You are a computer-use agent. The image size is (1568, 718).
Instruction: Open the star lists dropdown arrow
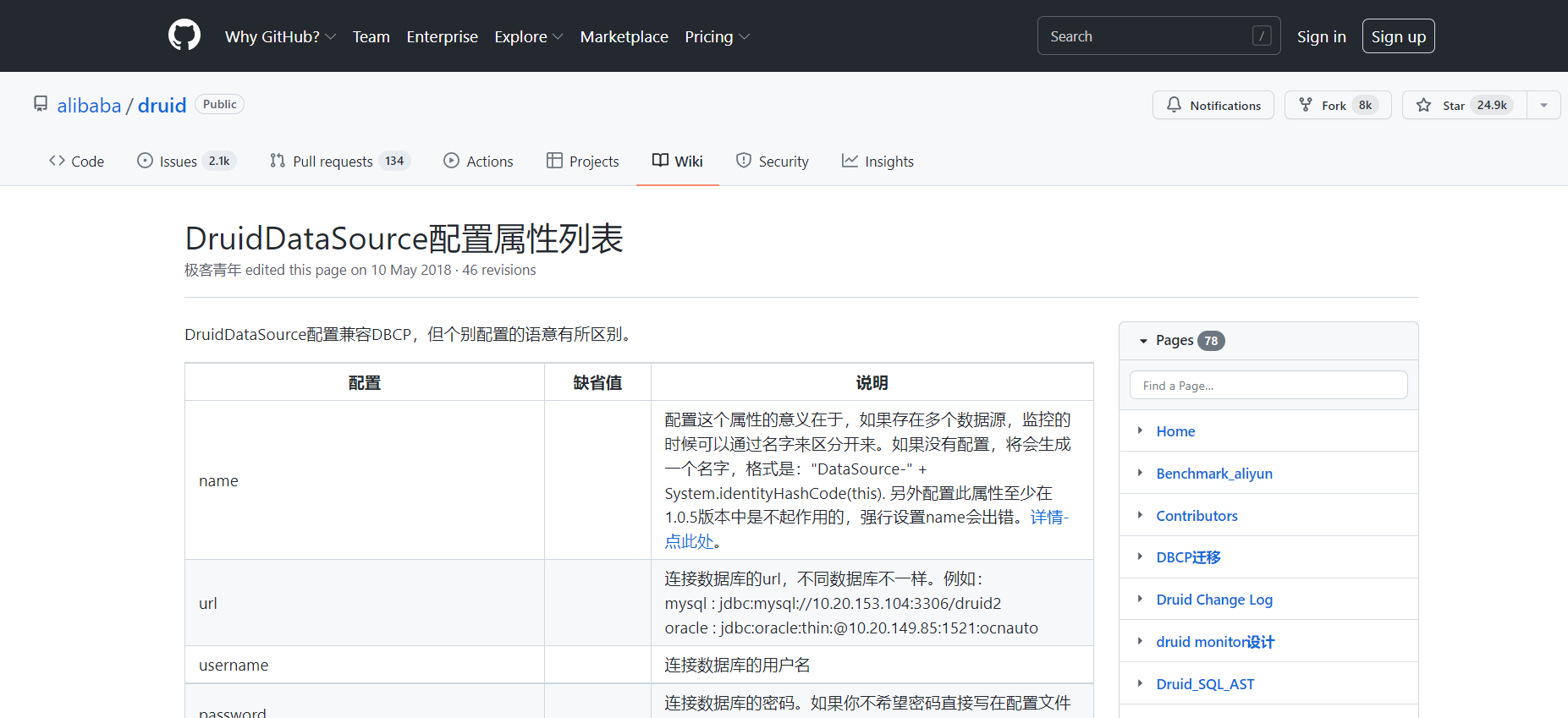click(x=1543, y=105)
